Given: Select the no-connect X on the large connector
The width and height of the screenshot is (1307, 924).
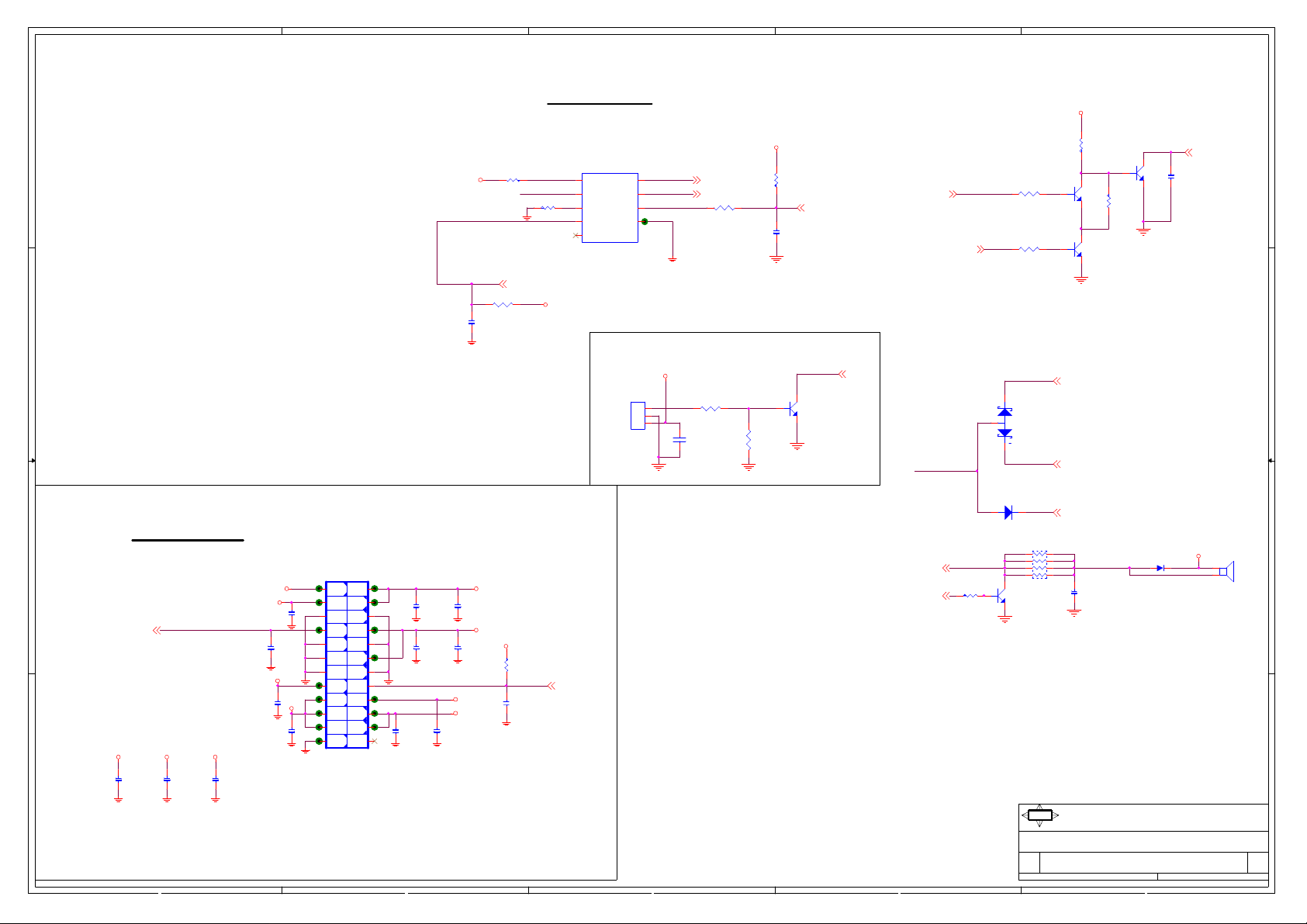Looking at the screenshot, I should (375, 741).
